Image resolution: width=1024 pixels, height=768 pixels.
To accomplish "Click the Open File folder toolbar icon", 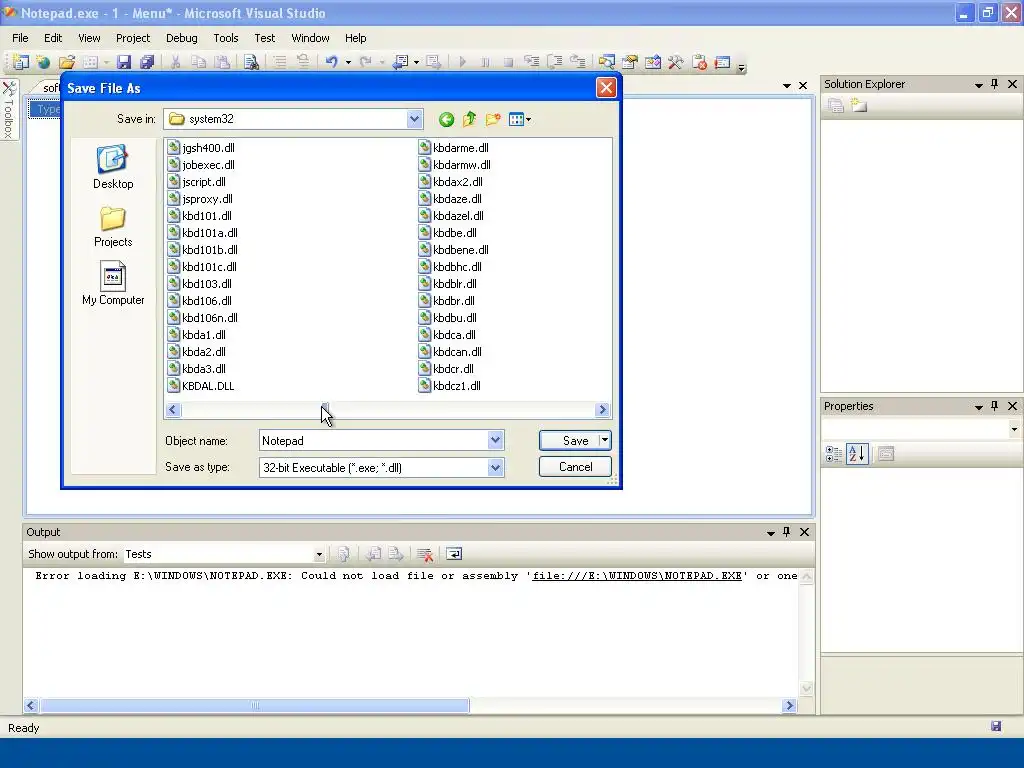I will (x=67, y=62).
